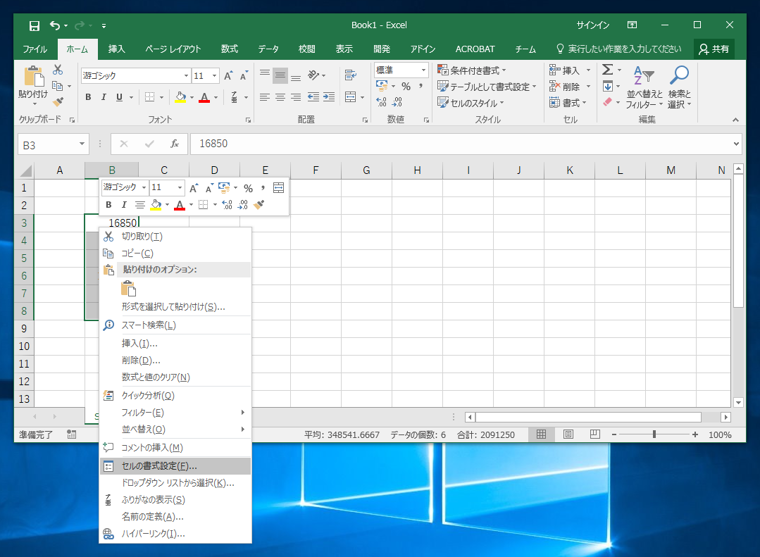Image resolution: width=760 pixels, height=557 pixels.
Task: Choose Copy in the context menu
Action: (x=175, y=254)
